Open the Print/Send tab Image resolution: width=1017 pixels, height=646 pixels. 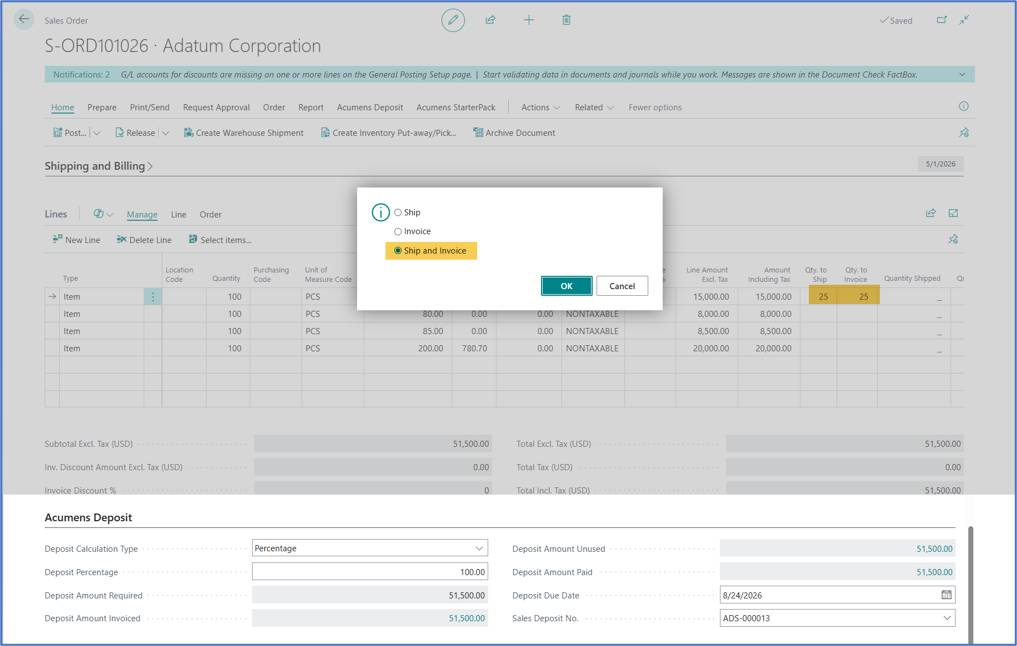pyautogui.click(x=149, y=107)
